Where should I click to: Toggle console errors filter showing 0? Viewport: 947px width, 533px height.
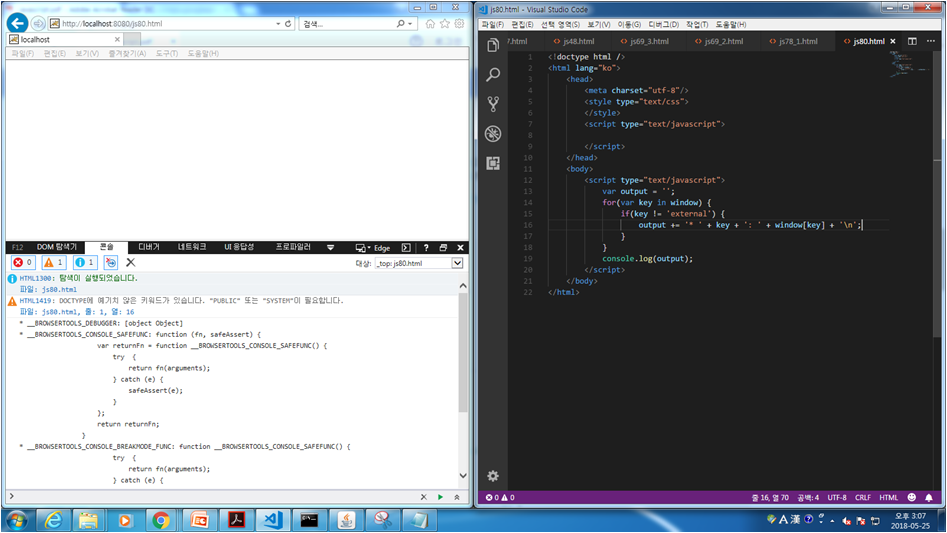coord(23,262)
